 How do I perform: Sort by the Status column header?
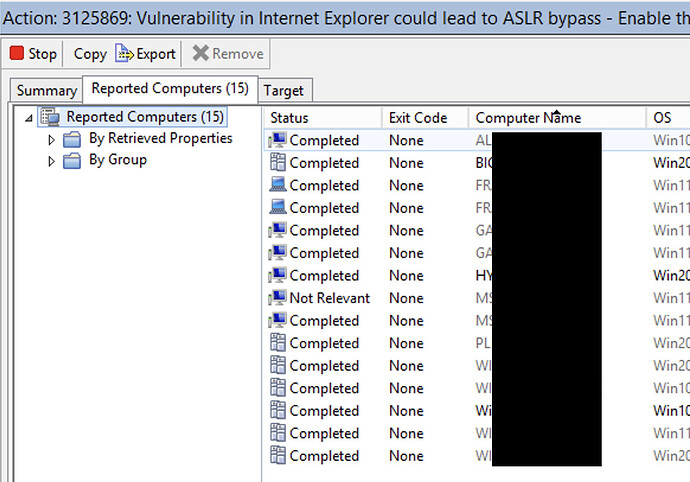320,118
